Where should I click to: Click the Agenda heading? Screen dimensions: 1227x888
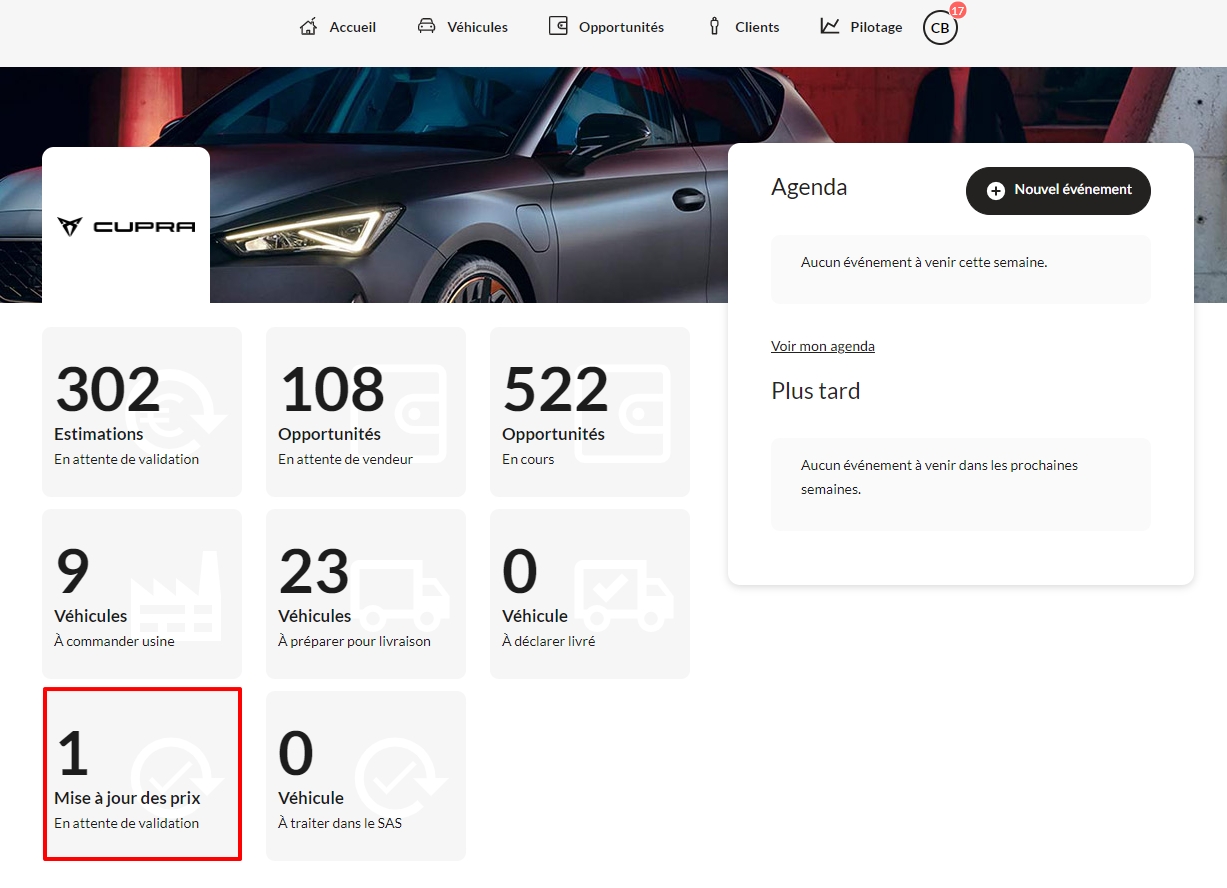click(x=809, y=187)
